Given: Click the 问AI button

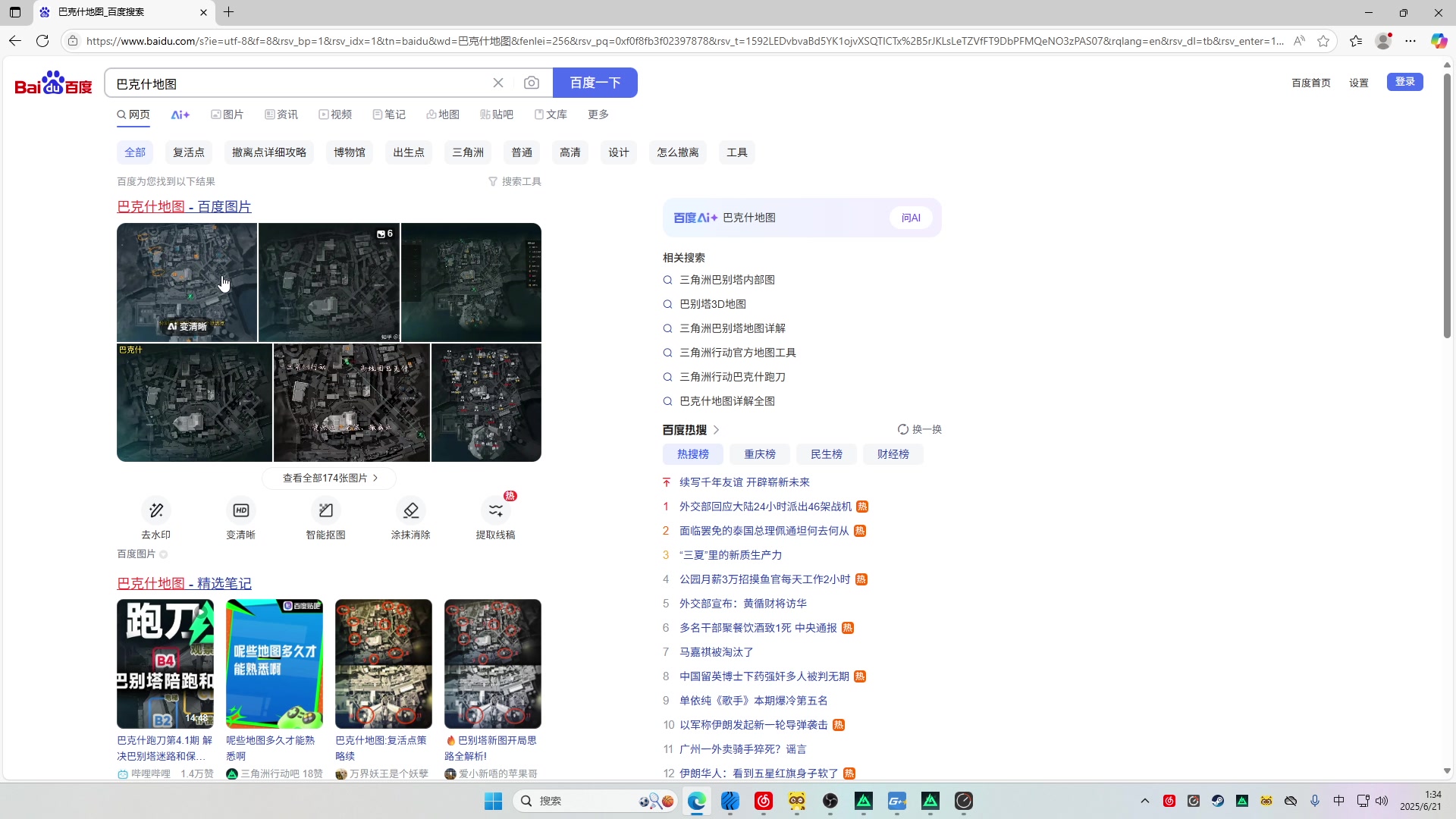Looking at the screenshot, I should [911, 218].
